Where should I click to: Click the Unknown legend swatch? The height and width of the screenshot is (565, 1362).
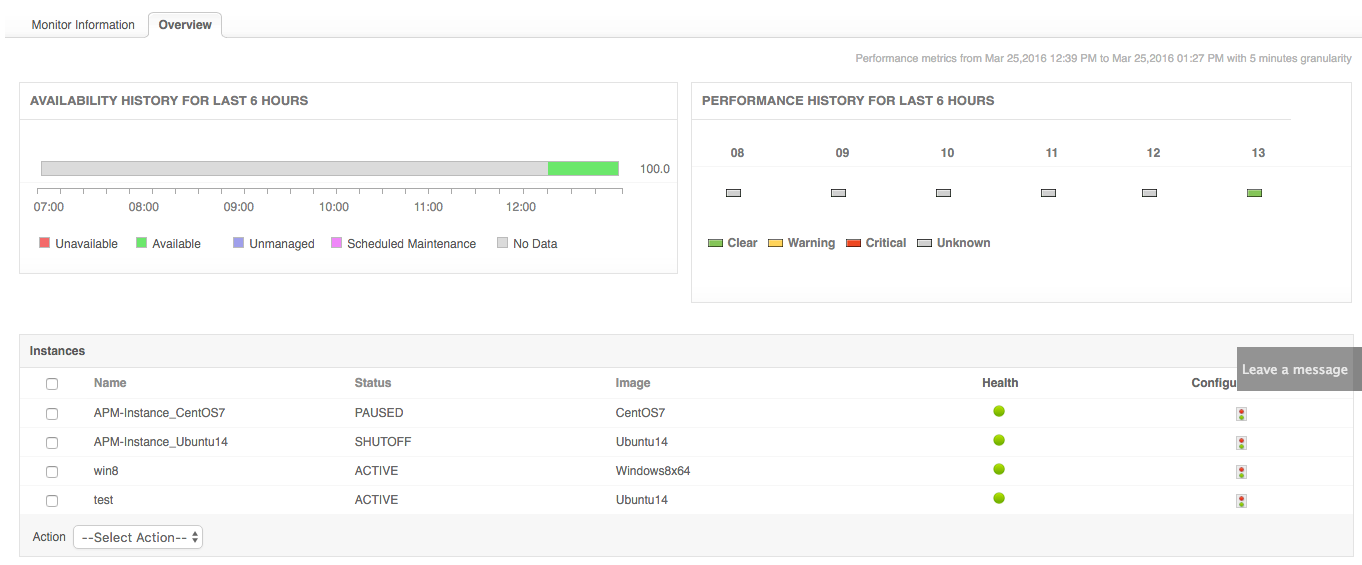(925, 243)
